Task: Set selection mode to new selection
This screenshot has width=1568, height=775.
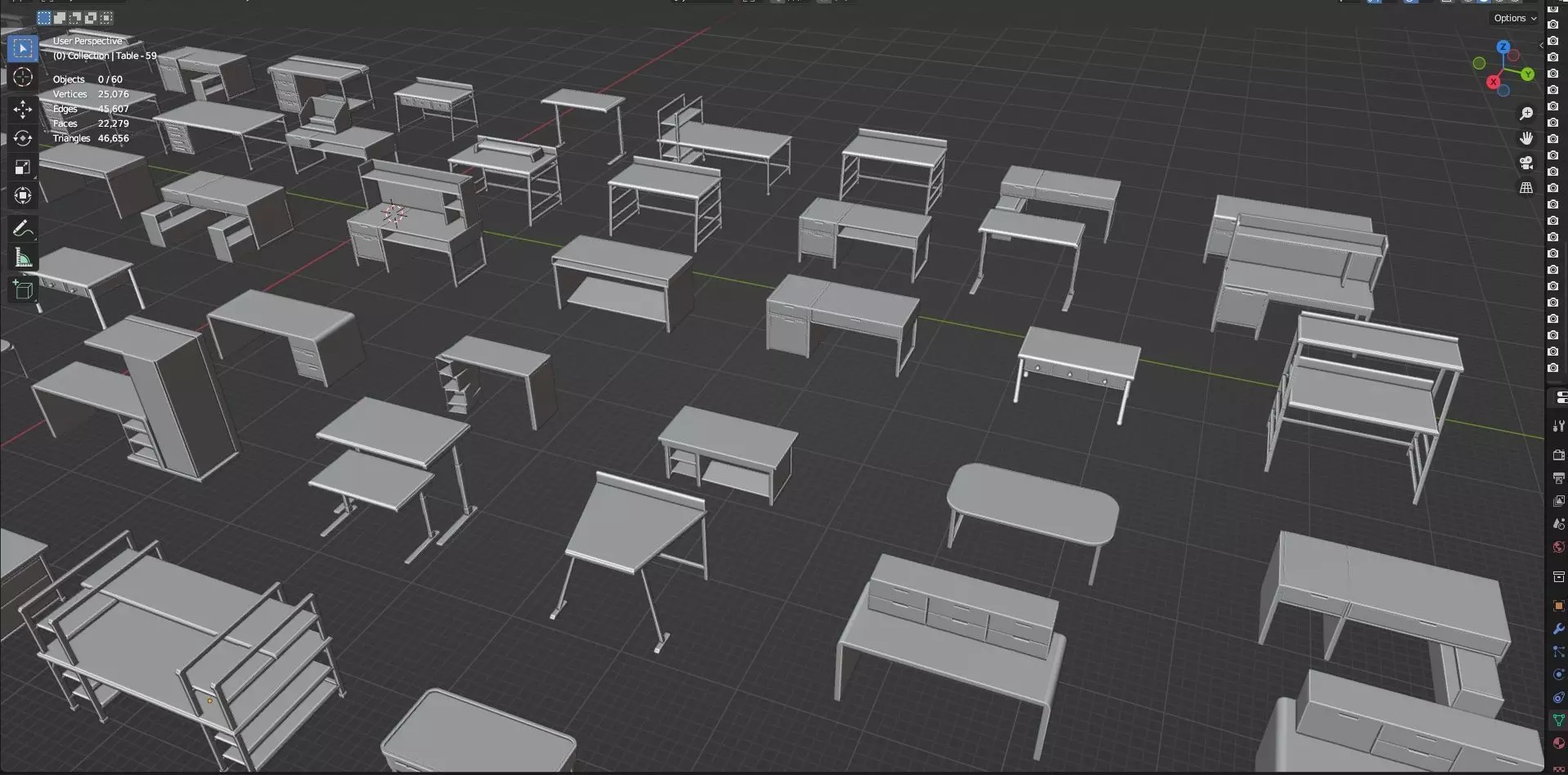Action: [x=44, y=17]
